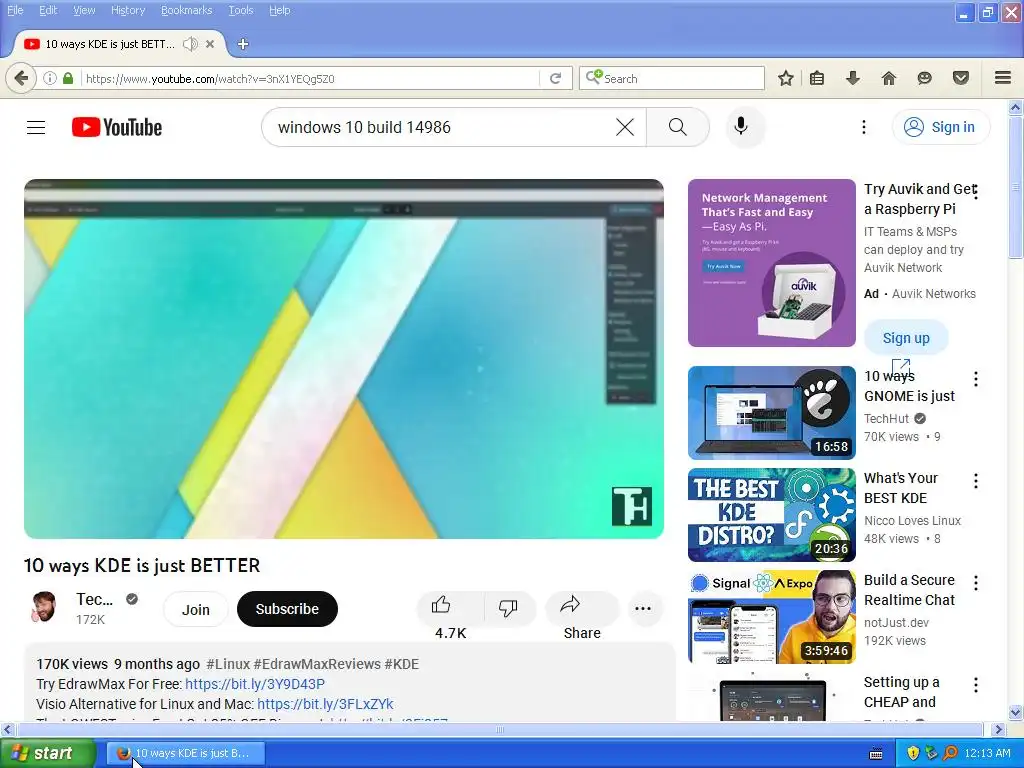Open options for Build a Secure Realtime Chat
Viewport: 1024px width, 768px height.
(x=976, y=583)
